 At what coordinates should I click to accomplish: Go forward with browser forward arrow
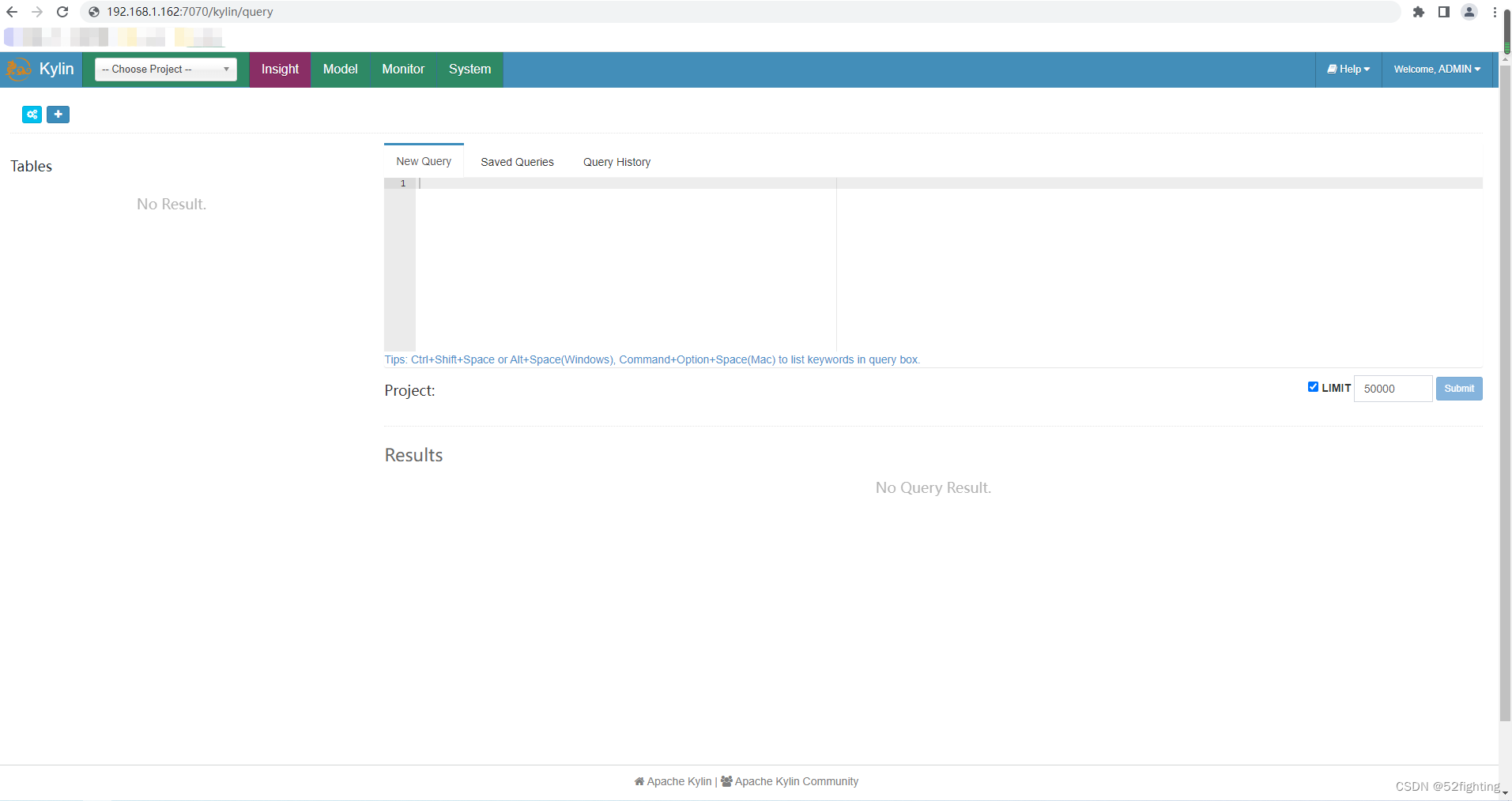pyautogui.click(x=37, y=12)
